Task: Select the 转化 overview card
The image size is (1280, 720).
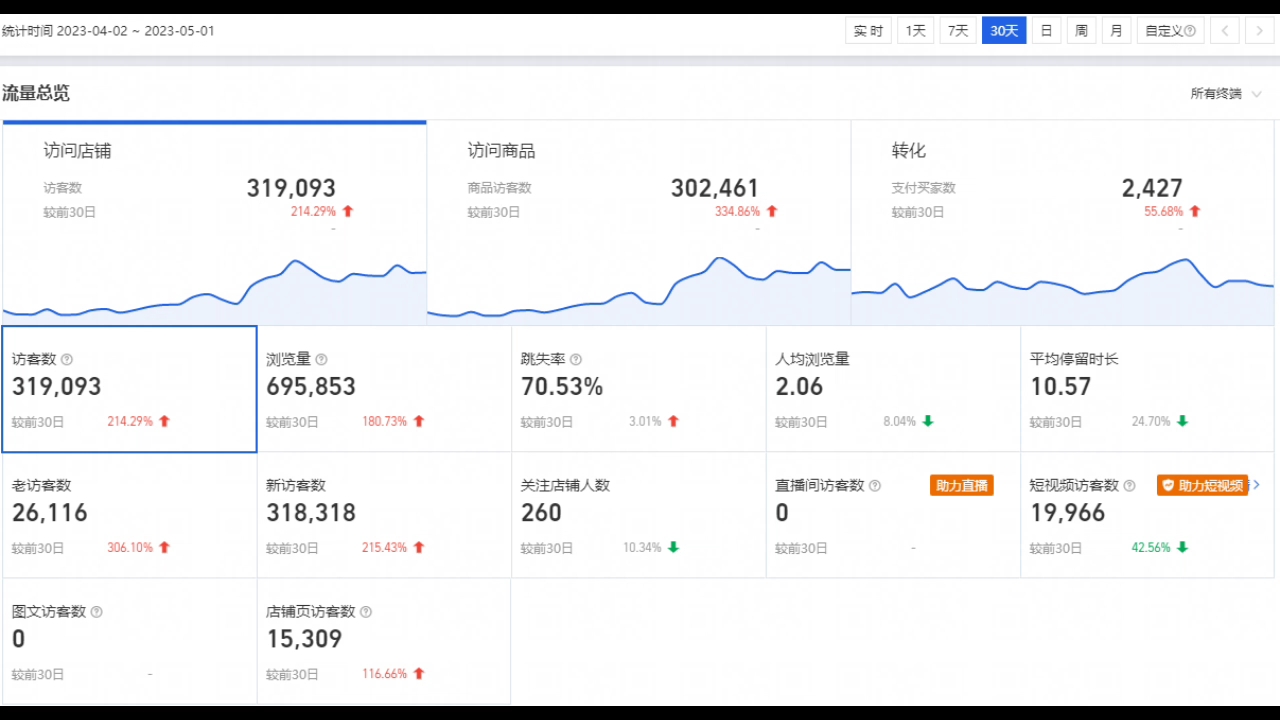Action: 1063,222
